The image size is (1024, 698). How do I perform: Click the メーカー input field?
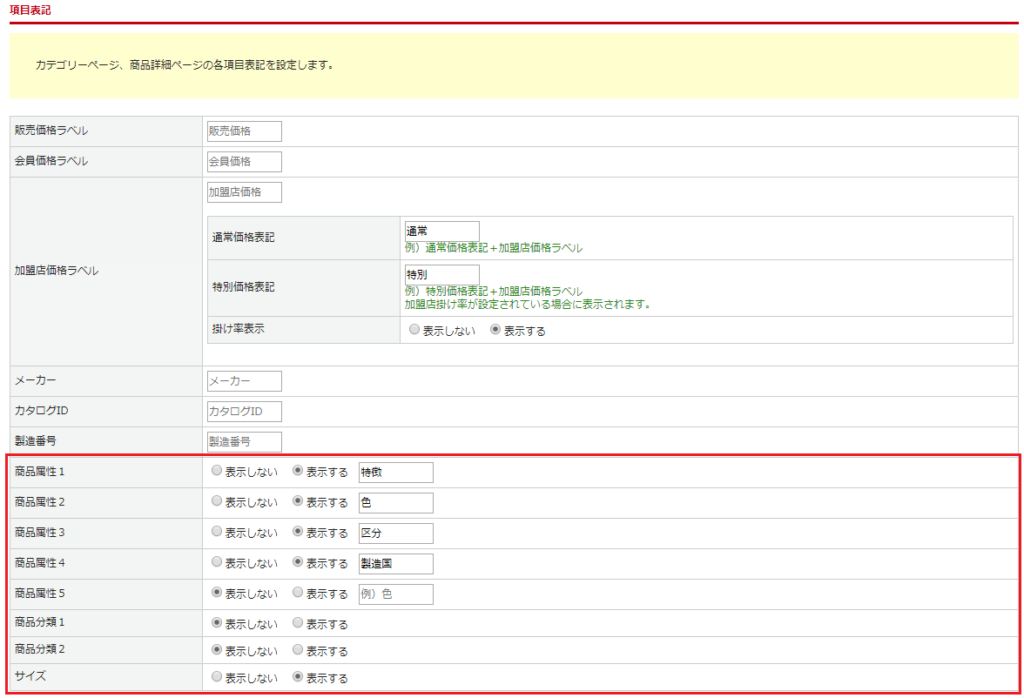pyautogui.click(x=244, y=381)
